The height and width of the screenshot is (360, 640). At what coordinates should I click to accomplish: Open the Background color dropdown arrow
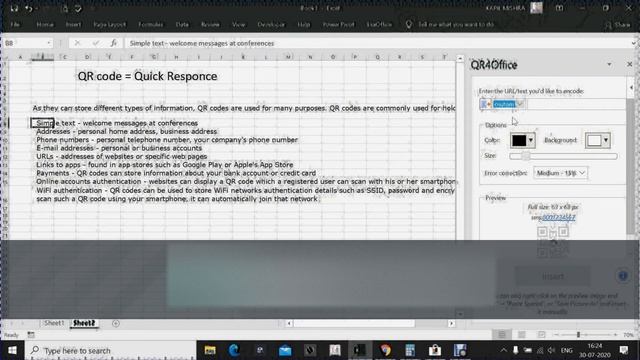click(x=606, y=140)
